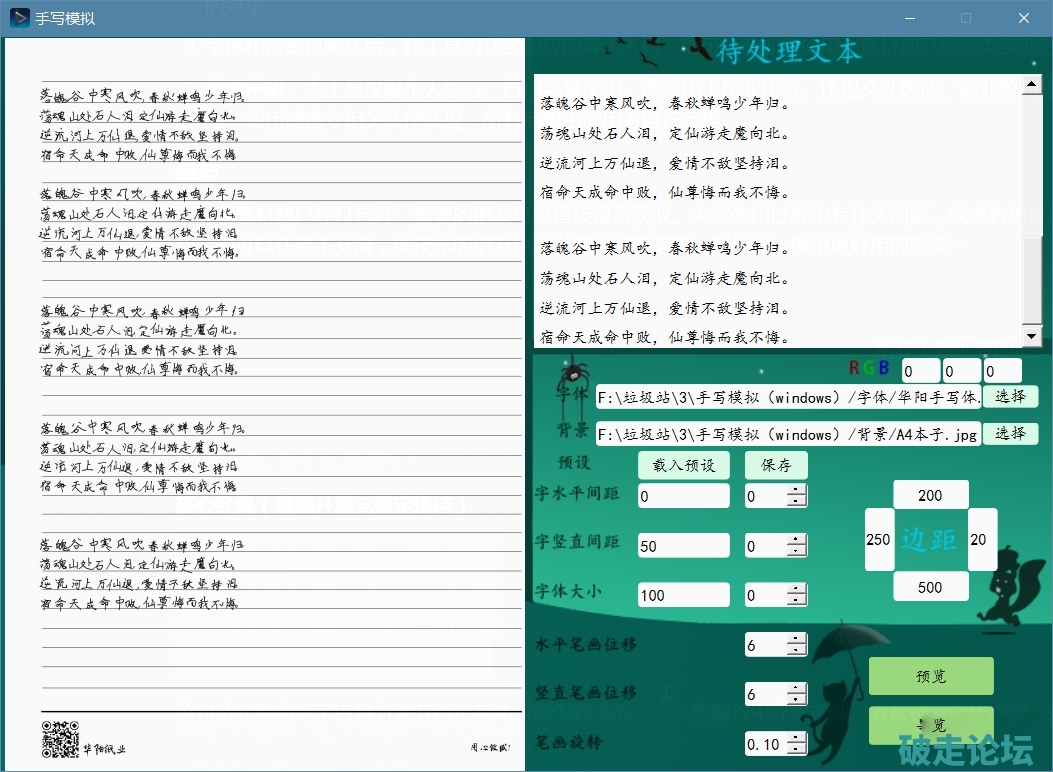Click the 保存 preset button

click(x=776, y=465)
